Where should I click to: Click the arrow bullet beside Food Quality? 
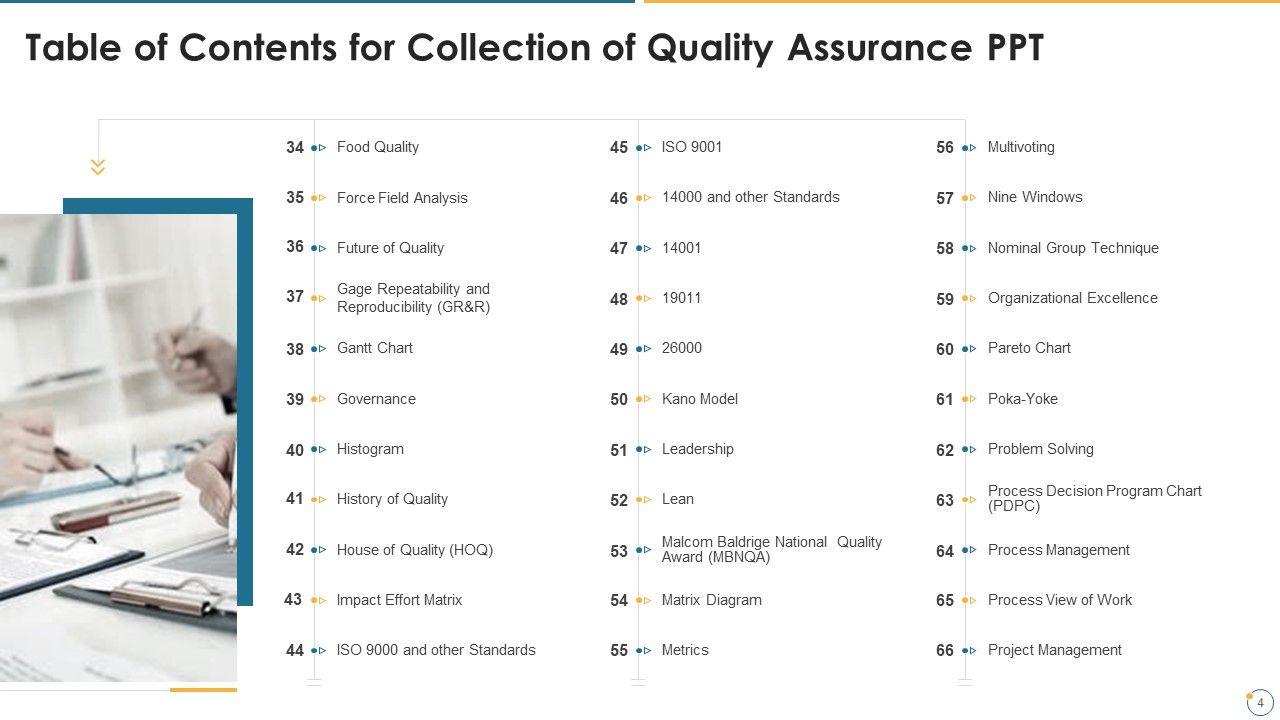click(x=319, y=147)
